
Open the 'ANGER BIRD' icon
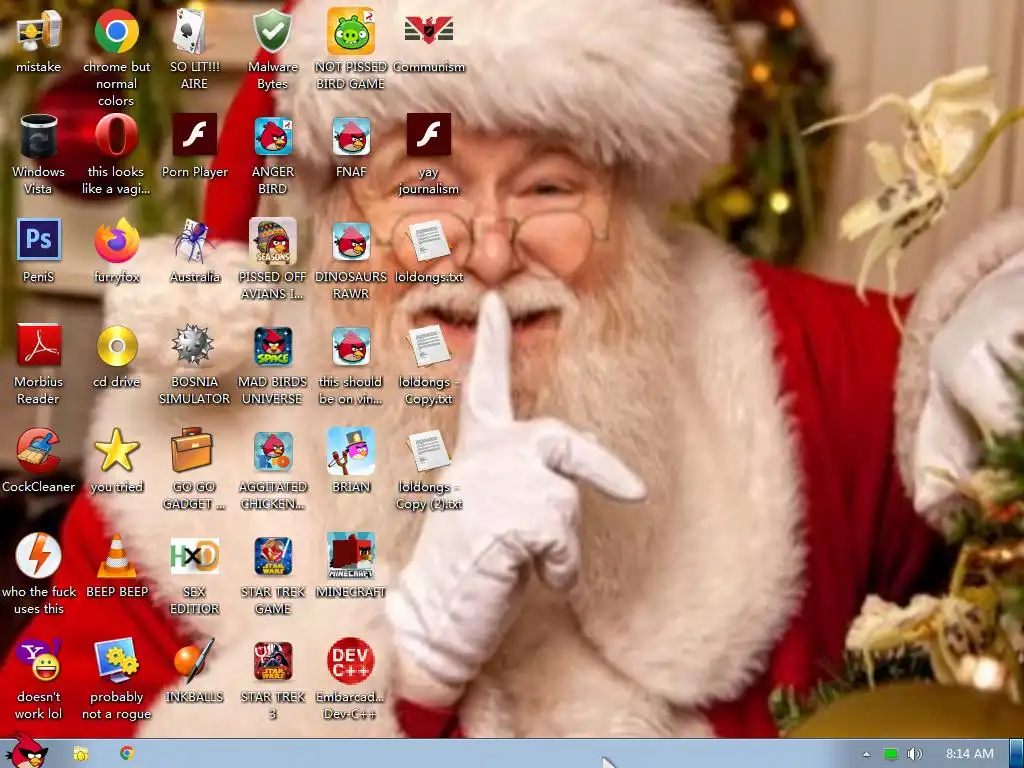[x=273, y=136]
